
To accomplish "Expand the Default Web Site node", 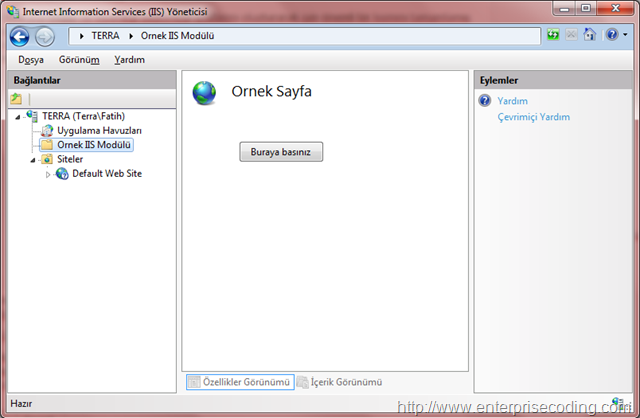I will click(x=48, y=175).
